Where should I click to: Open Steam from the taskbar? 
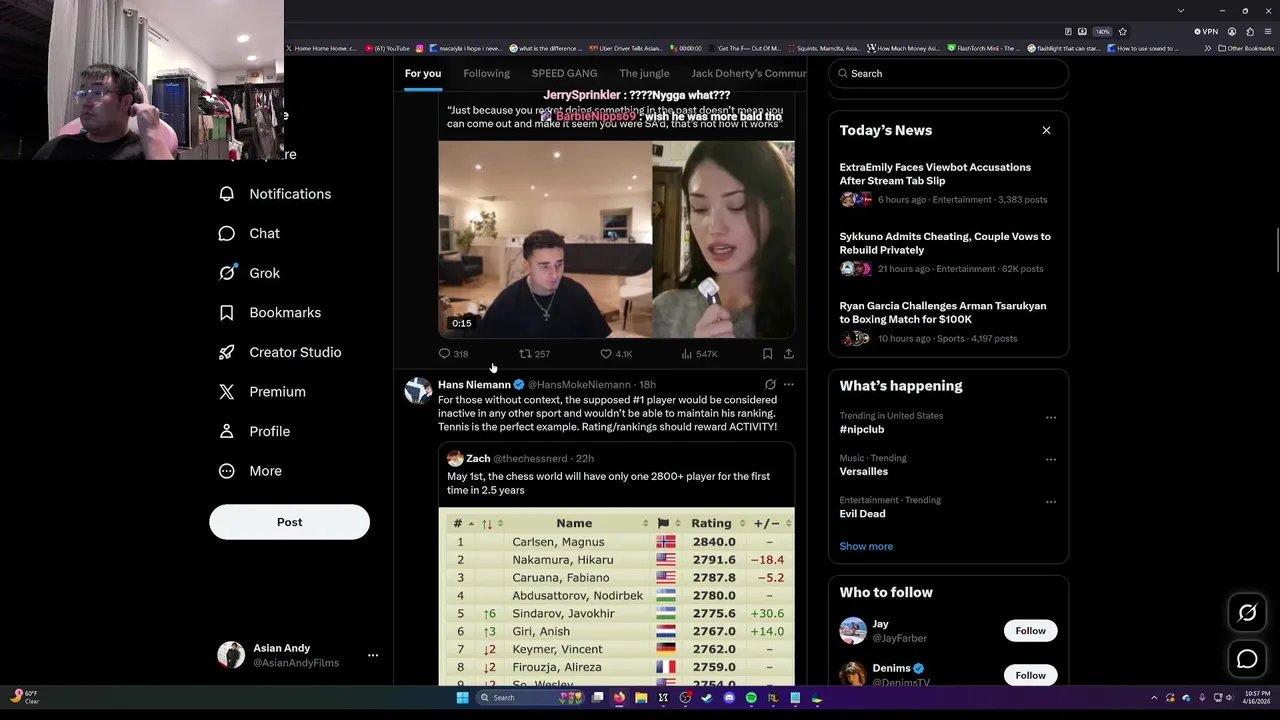click(707, 698)
